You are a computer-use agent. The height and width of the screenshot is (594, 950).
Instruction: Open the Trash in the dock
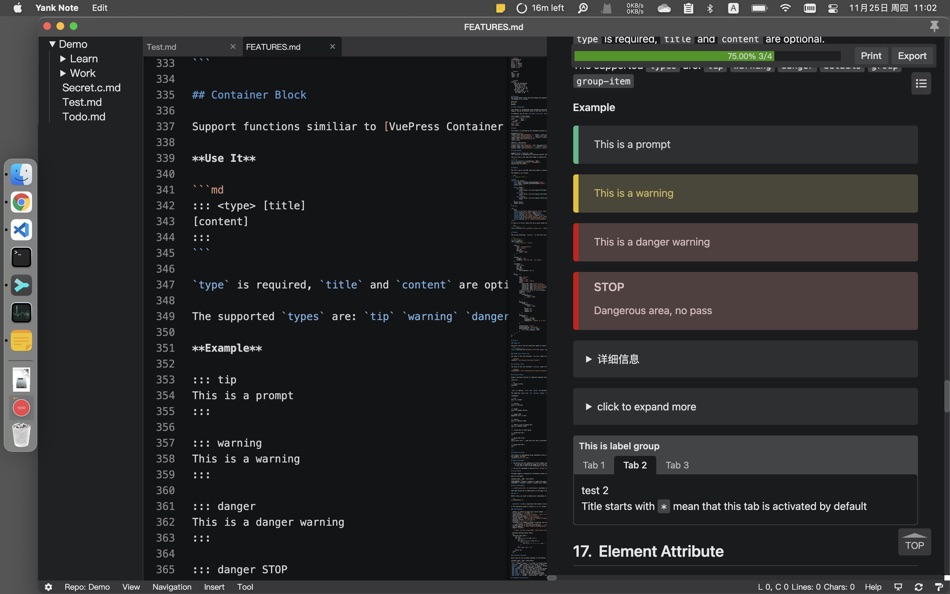click(x=21, y=435)
